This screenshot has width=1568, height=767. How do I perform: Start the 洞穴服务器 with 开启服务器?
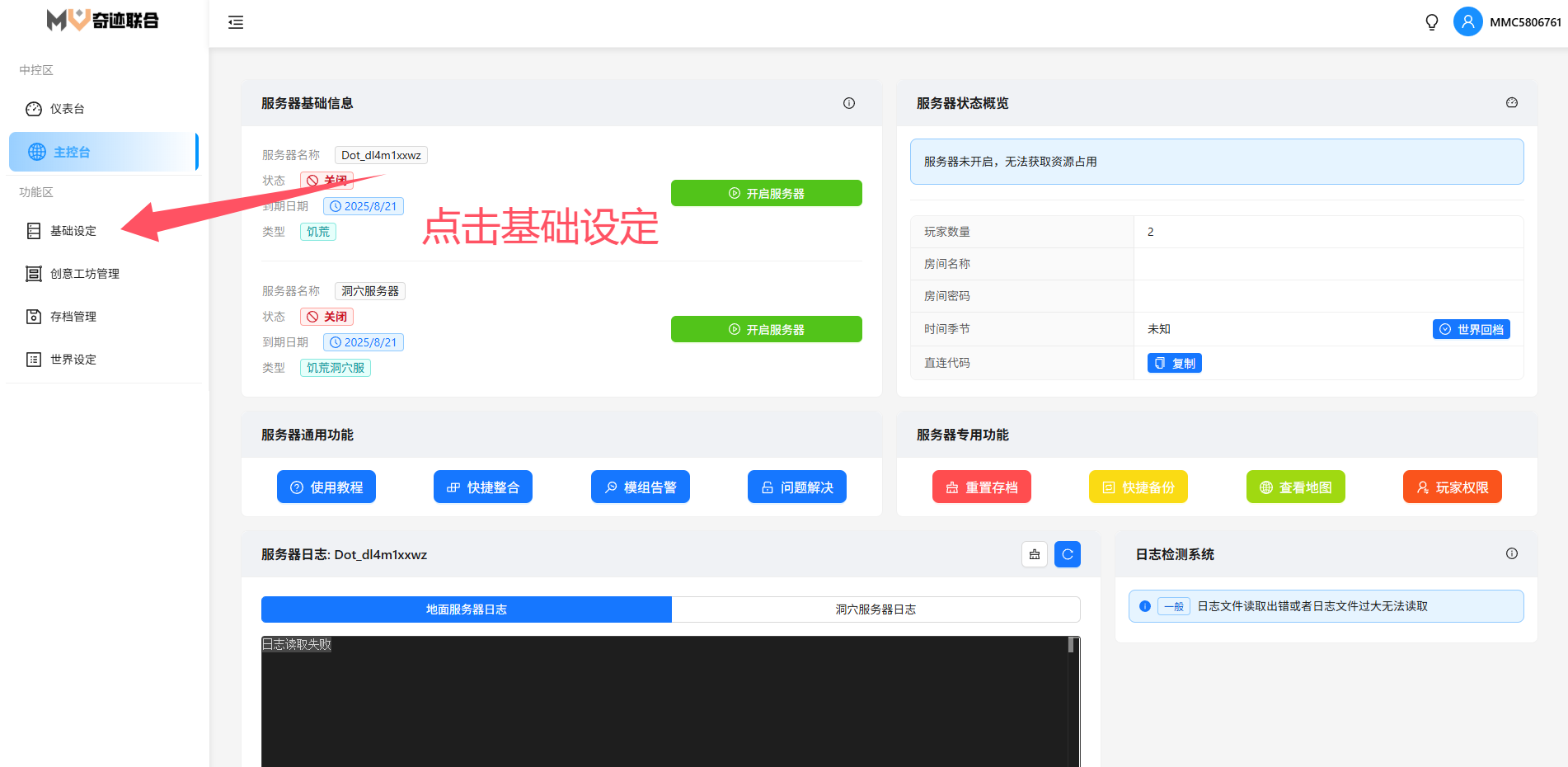[x=766, y=329]
